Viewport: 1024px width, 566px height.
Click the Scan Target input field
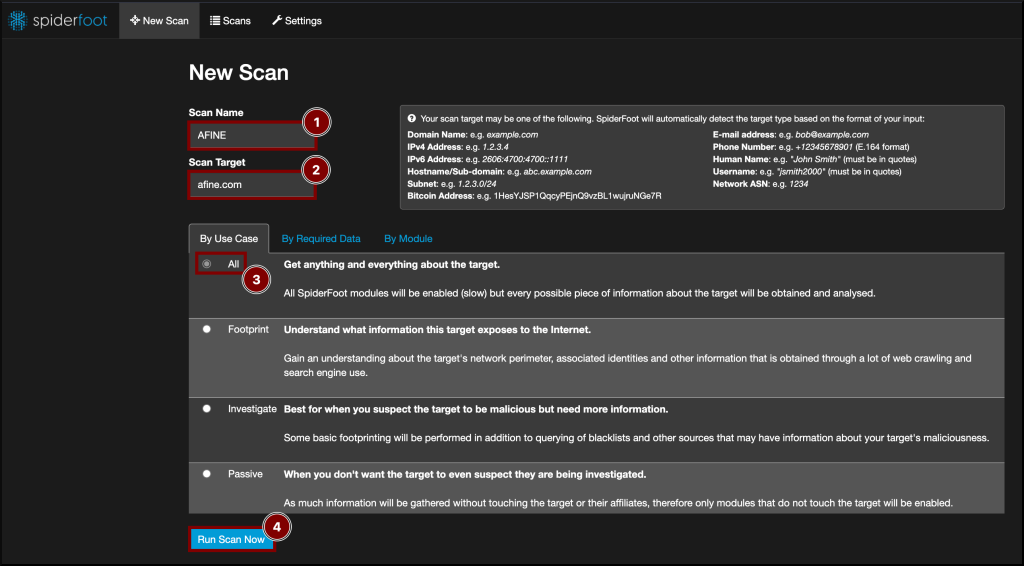pos(252,185)
